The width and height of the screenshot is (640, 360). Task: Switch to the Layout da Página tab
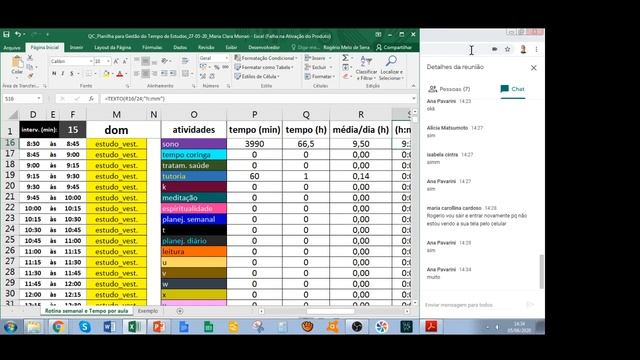(112, 47)
